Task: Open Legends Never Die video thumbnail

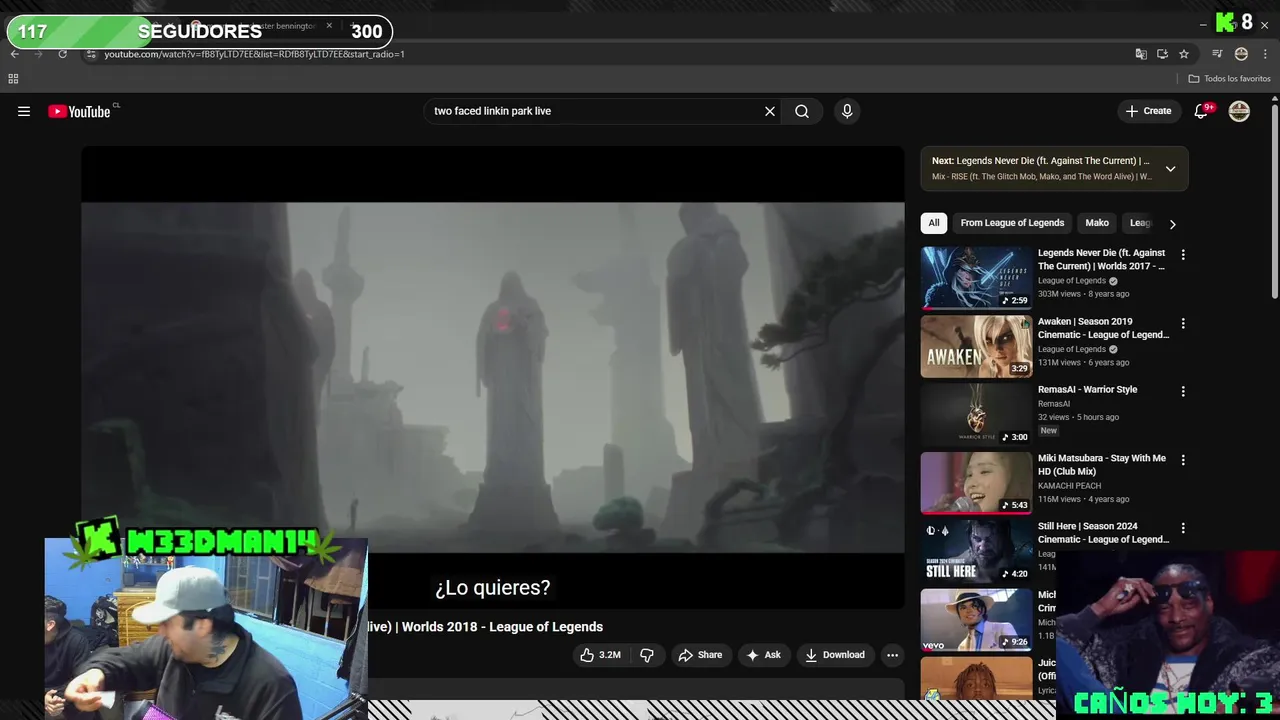Action: pos(976,278)
